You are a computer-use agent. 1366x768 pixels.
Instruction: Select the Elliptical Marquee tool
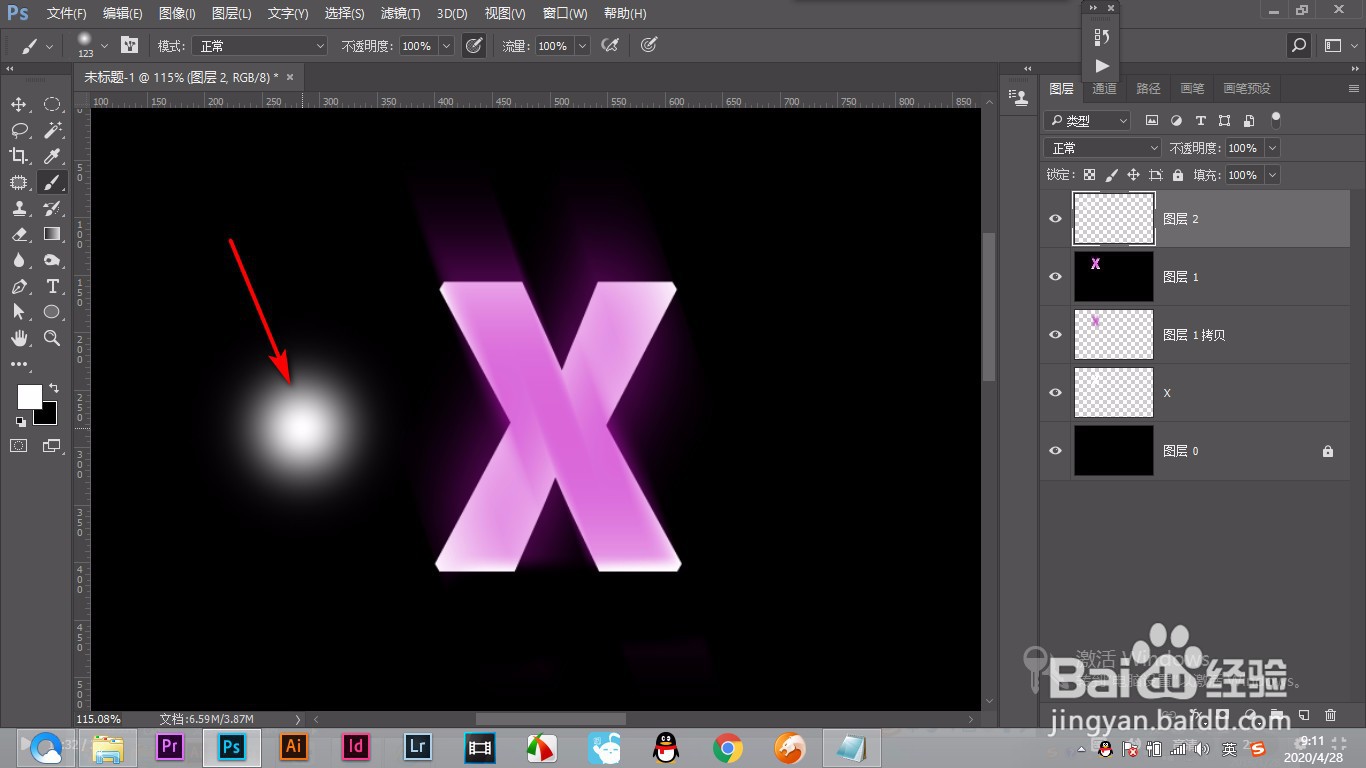pos(52,104)
